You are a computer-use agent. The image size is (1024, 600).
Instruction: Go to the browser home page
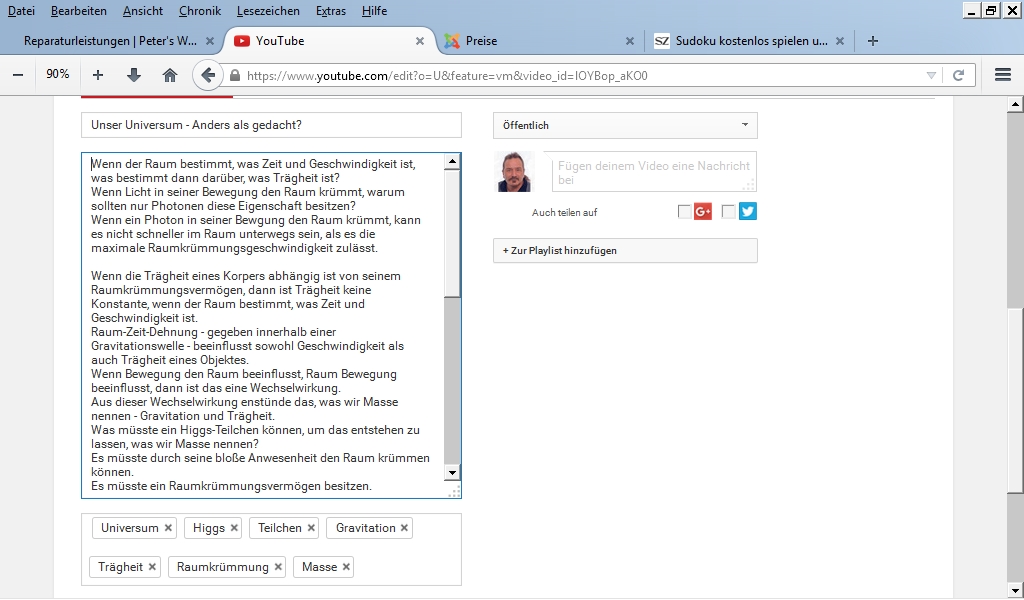click(x=170, y=75)
